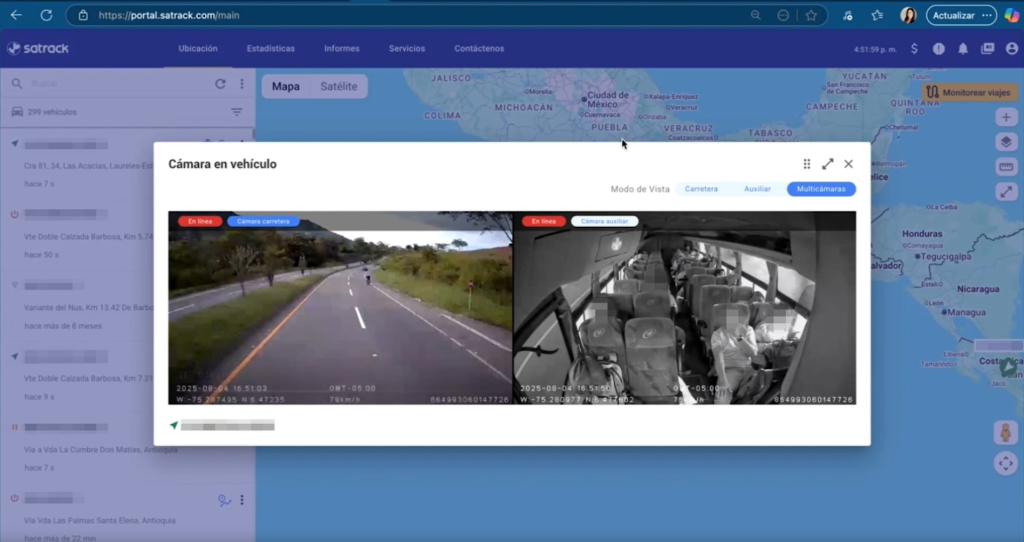Open map ruler measure tool
This screenshot has height=542, width=1024.
(1006, 167)
